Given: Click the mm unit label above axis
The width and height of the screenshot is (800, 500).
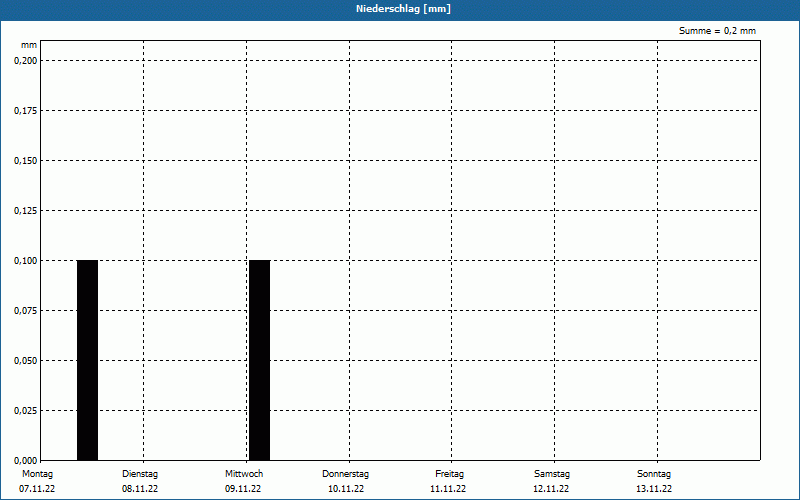Looking at the screenshot, I should pyautogui.click(x=29, y=45).
